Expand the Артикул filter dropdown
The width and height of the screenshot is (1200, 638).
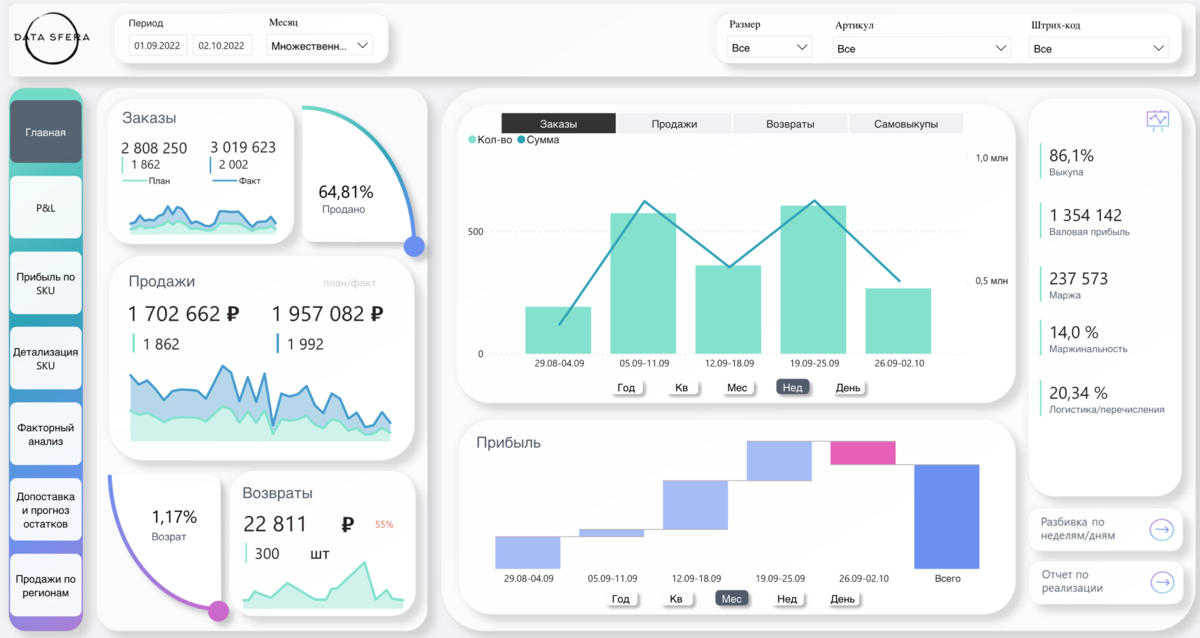922,47
